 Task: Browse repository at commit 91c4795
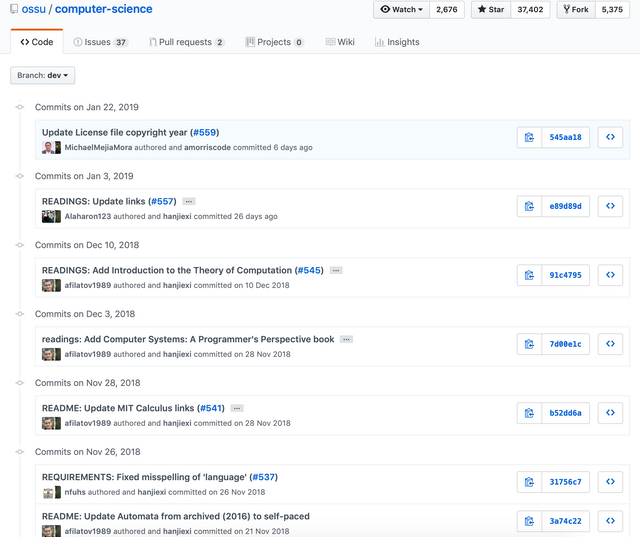pos(610,275)
